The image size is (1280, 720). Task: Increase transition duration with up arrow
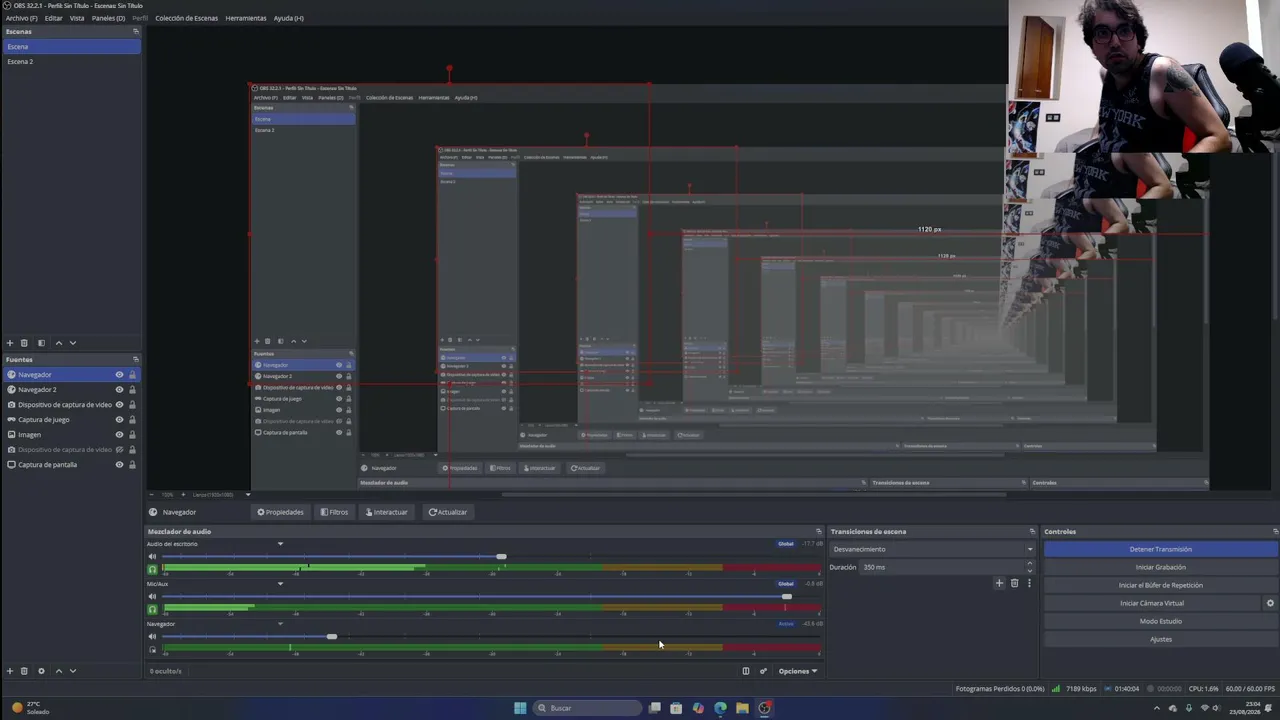pos(1029,564)
